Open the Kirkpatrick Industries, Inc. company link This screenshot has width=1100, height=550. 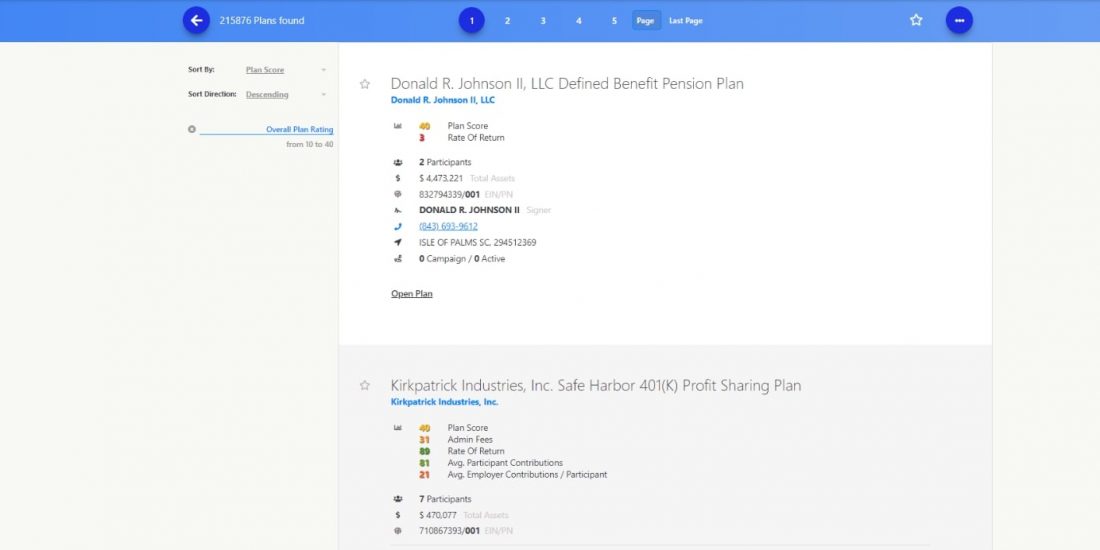click(444, 402)
